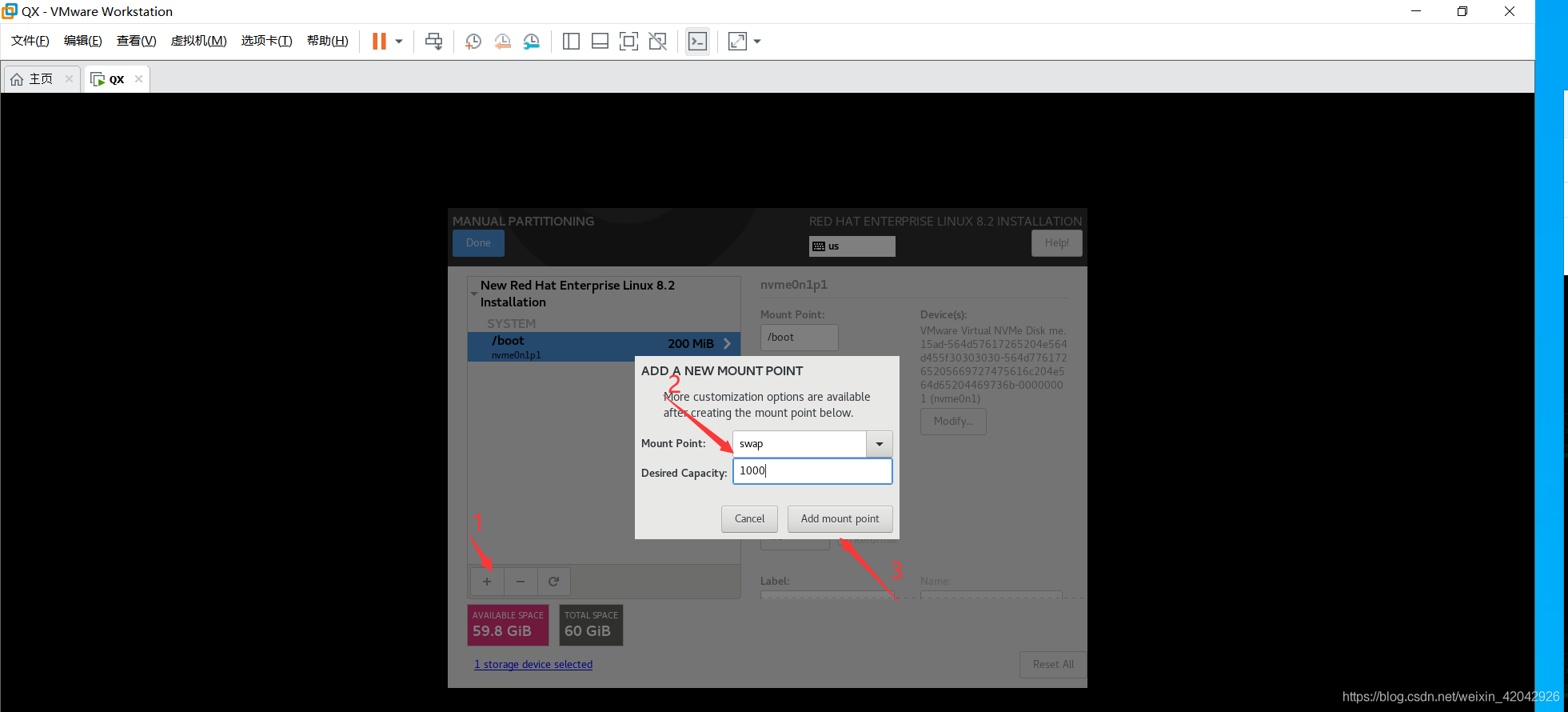Click the reload storage configuration icon
1568x712 pixels.
pos(554,582)
